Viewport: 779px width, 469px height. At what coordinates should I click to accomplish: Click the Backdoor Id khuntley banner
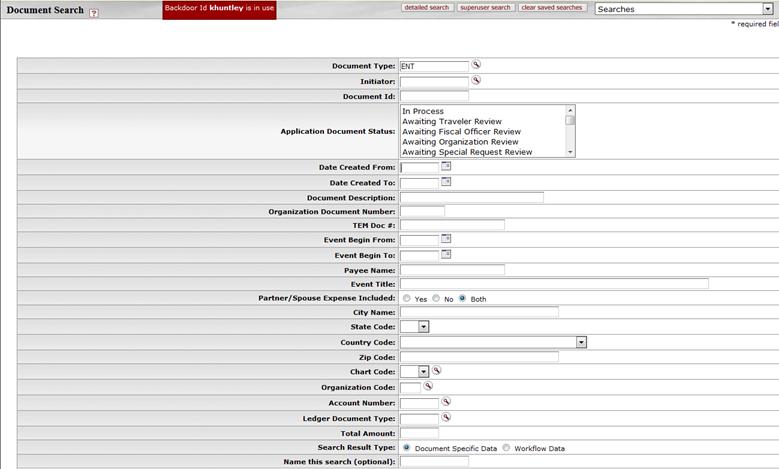pos(219,9)
